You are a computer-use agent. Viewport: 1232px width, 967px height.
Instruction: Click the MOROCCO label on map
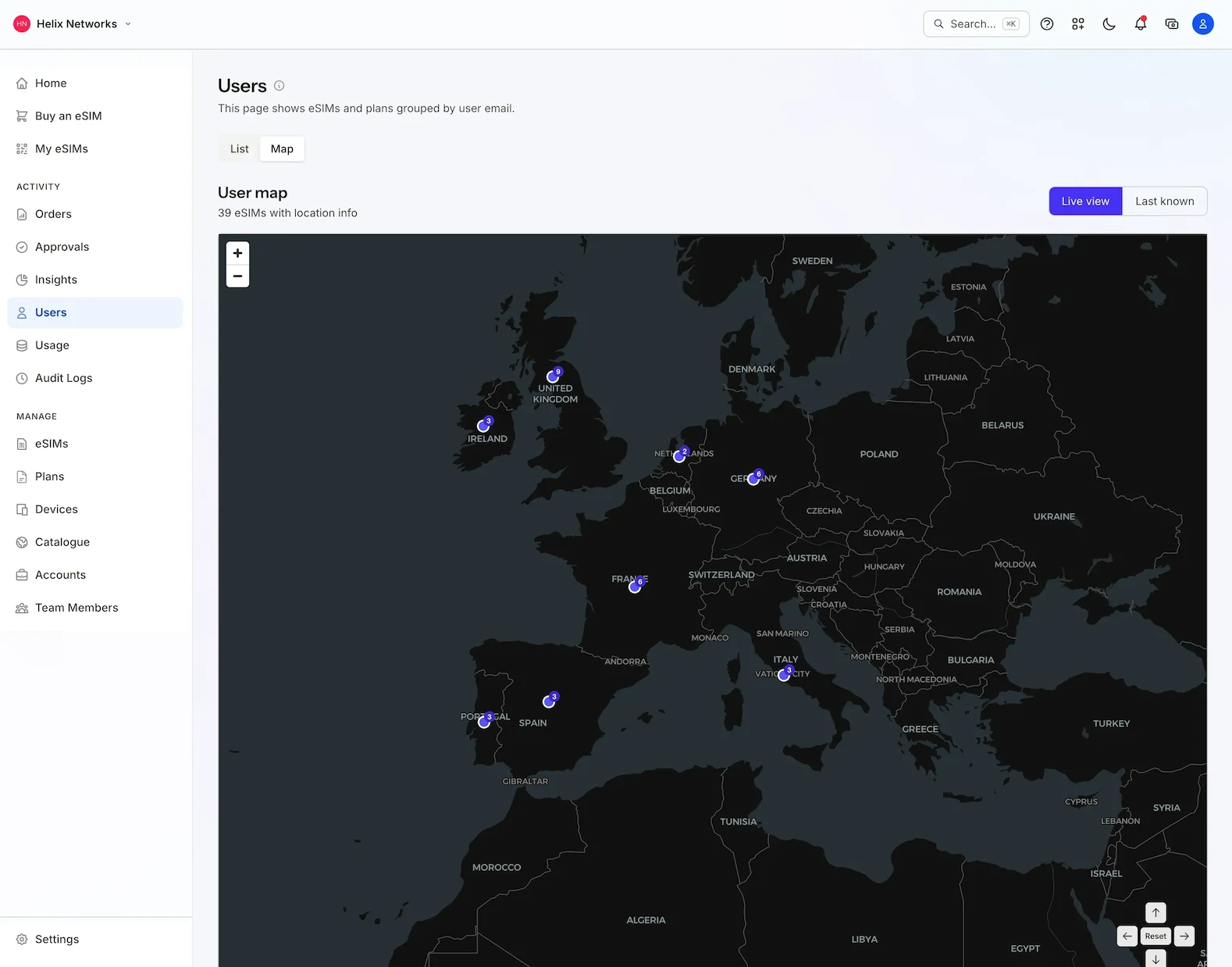(497, 867)
